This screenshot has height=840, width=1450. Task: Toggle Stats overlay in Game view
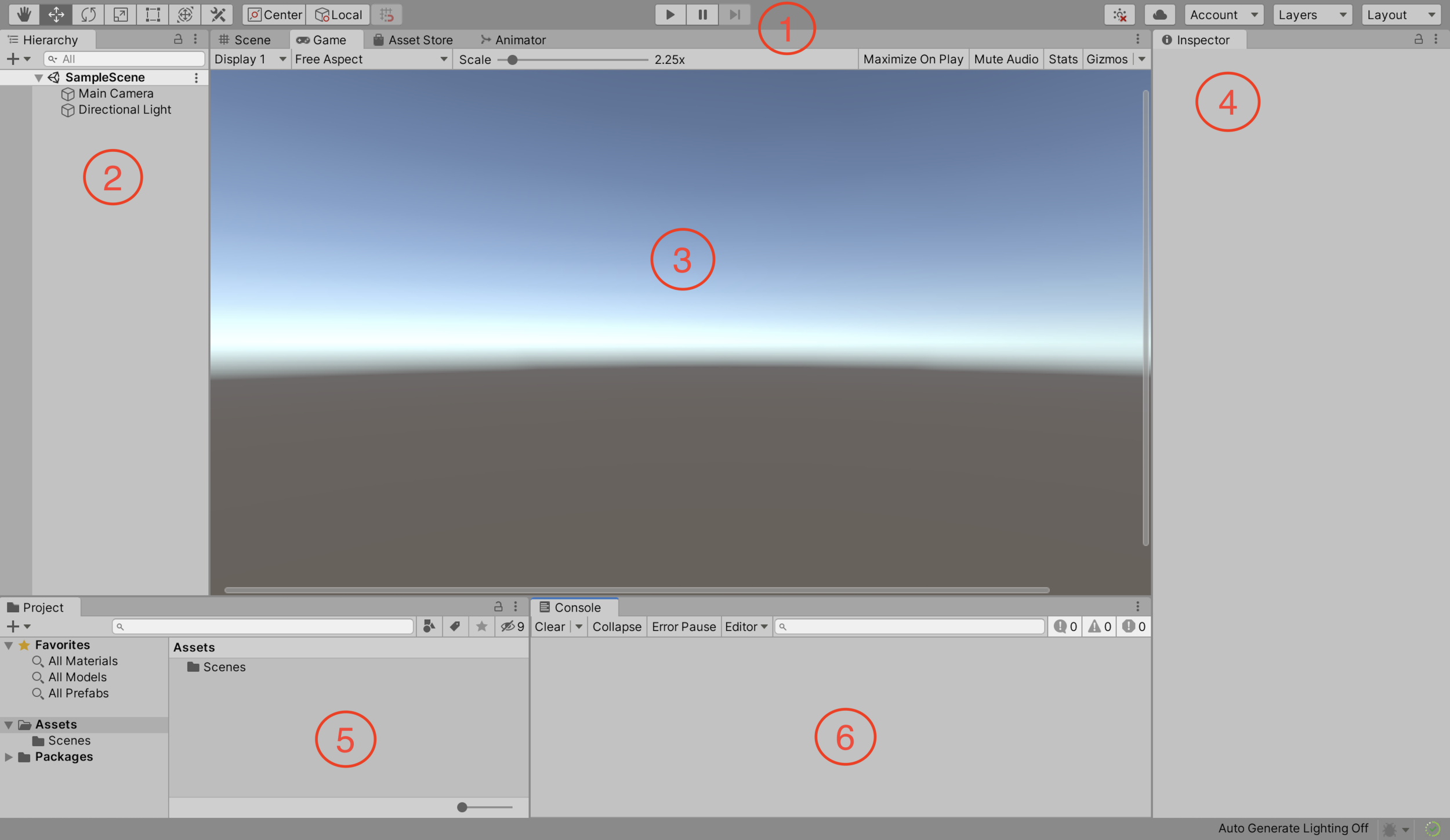point(1063,59)
